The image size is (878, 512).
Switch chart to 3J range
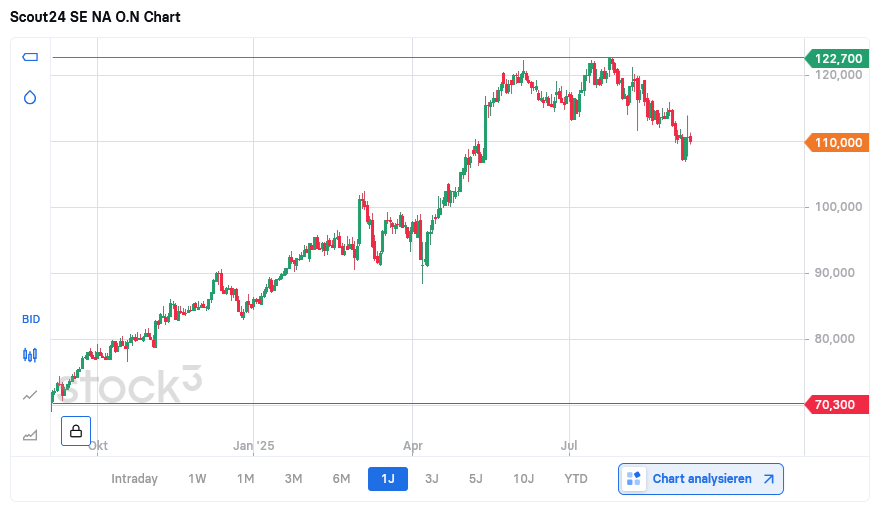(432, 479)
